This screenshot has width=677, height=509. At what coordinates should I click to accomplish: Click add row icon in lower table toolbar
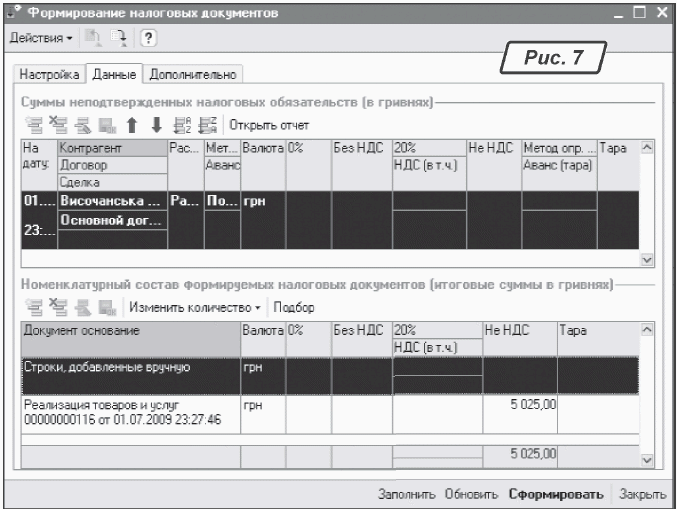click(32, 307)
